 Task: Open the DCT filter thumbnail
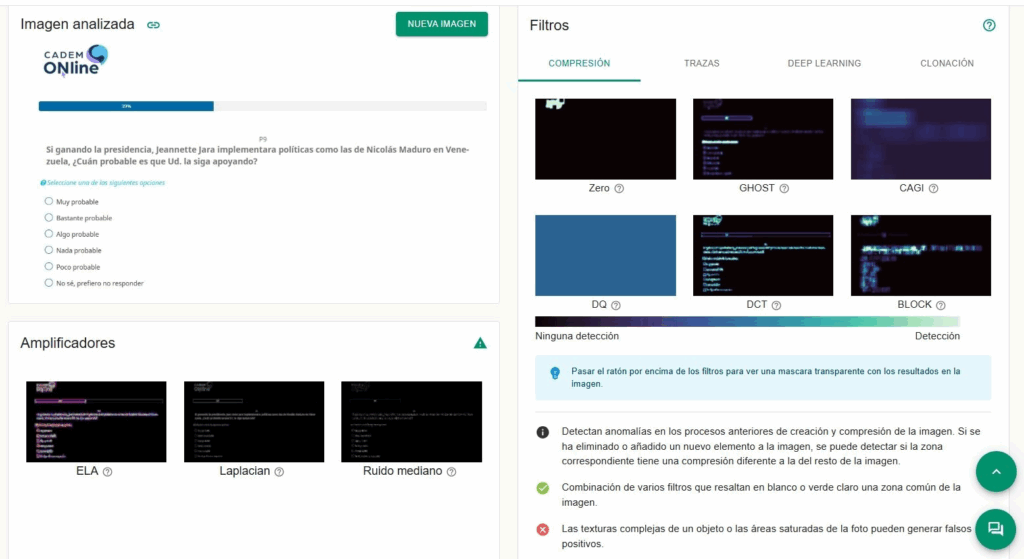tap(762, 255)
